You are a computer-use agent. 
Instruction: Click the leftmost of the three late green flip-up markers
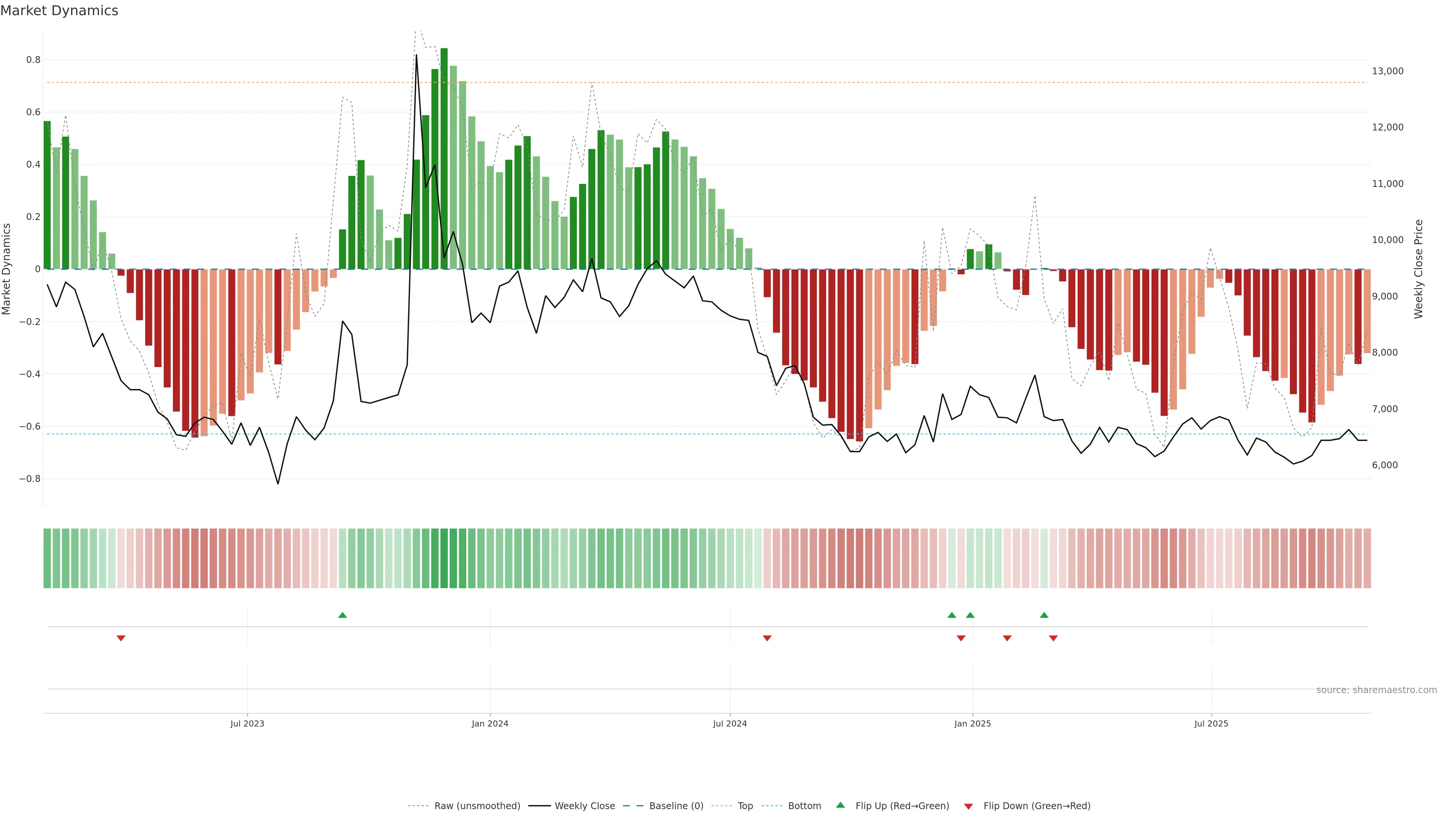952,615
